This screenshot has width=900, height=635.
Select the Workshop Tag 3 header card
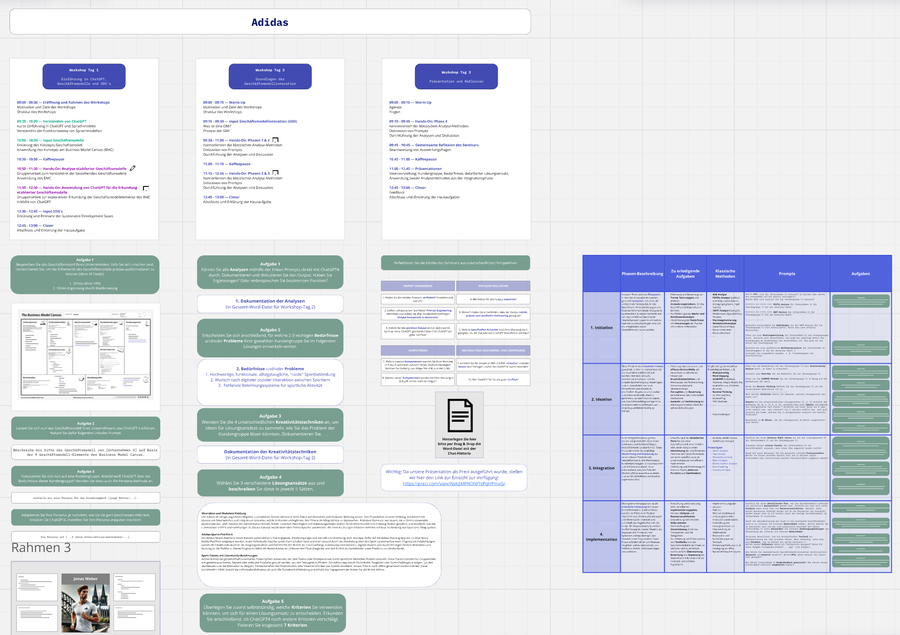456,76
